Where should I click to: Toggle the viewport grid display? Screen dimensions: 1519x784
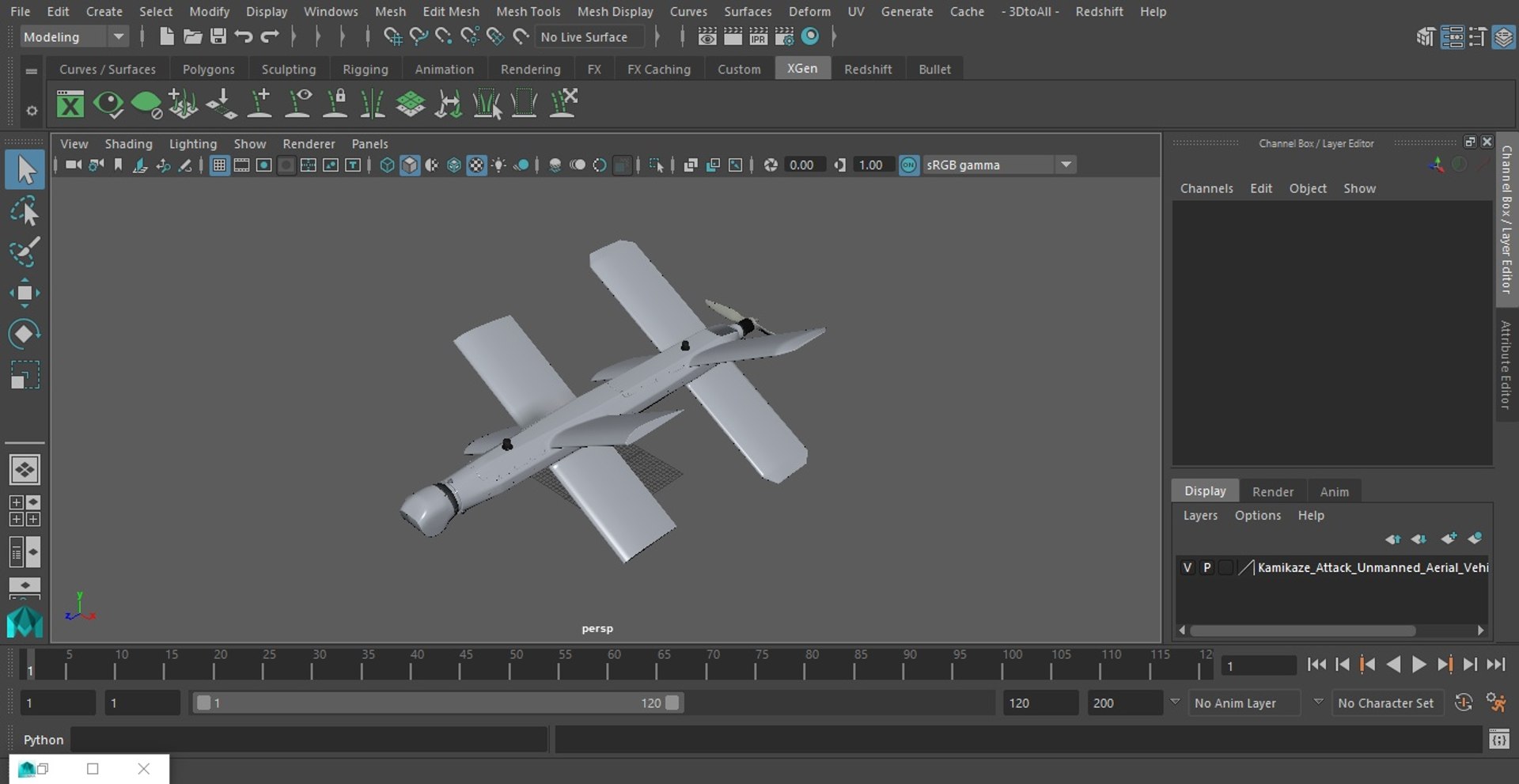[x=219, y=165]
